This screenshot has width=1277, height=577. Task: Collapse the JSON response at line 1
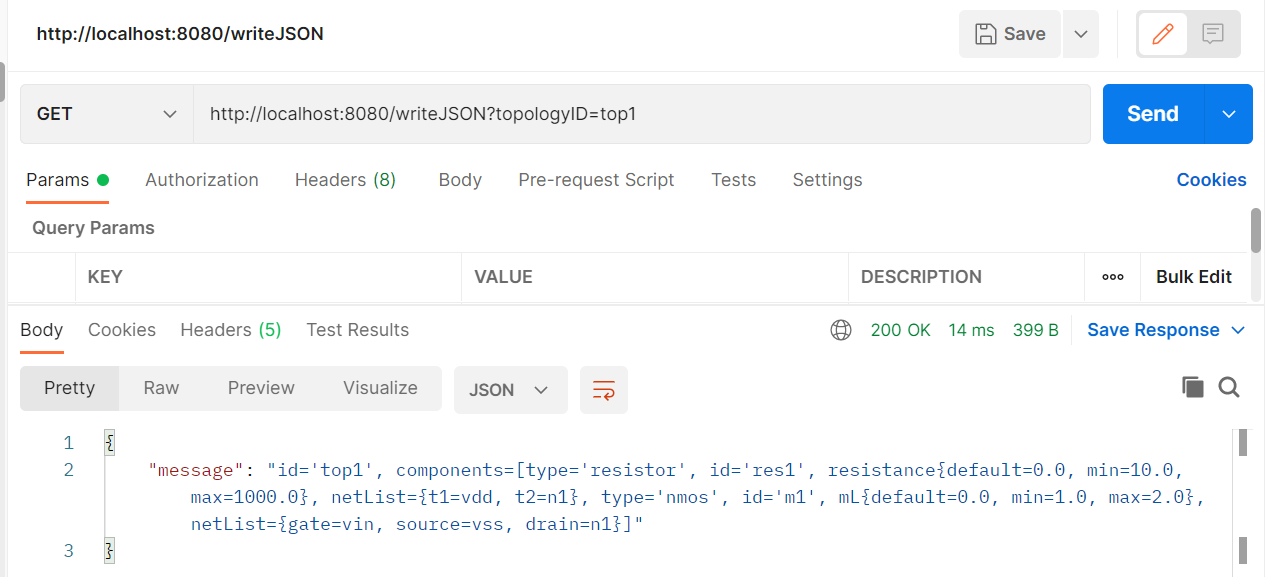click(109, 441)
